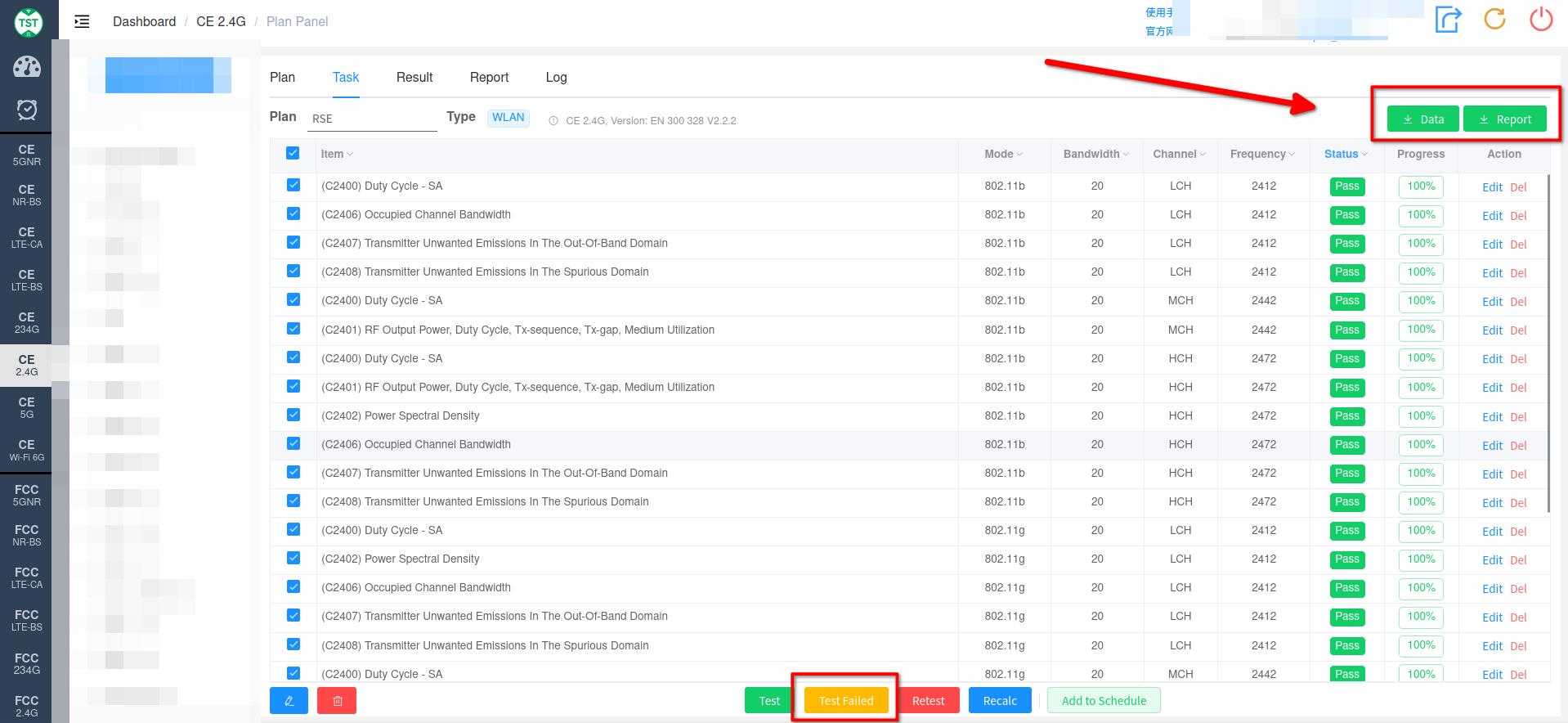Click the power logout icon
The width and height of the screenshot is (1568, 723).
(1541, 19)
